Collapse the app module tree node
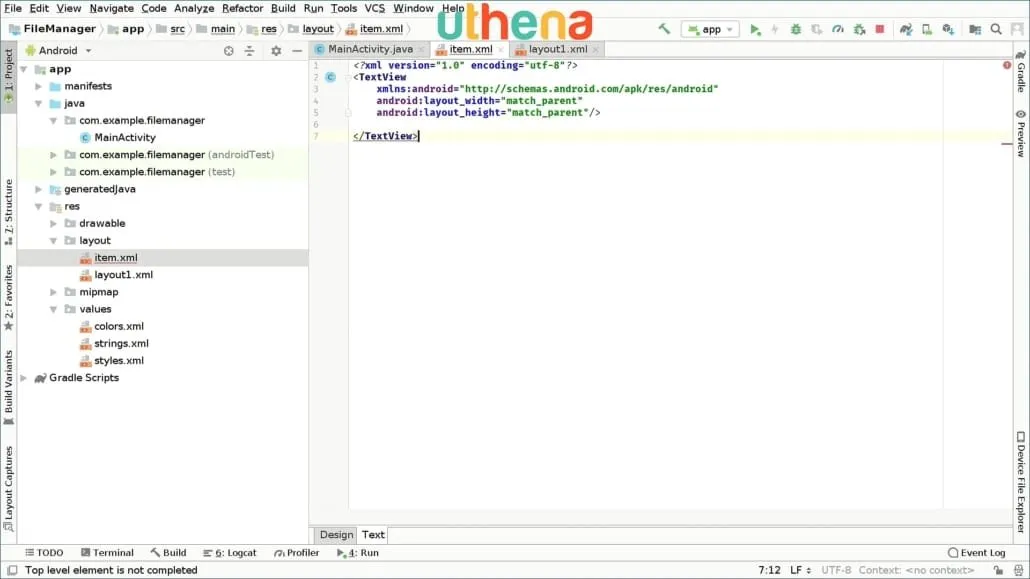This screenshot has height=579, width=1030. point(24,69)
